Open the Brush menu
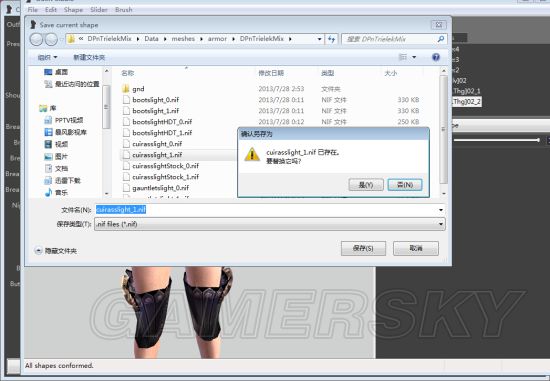550x381 pixels. (123, 10)
